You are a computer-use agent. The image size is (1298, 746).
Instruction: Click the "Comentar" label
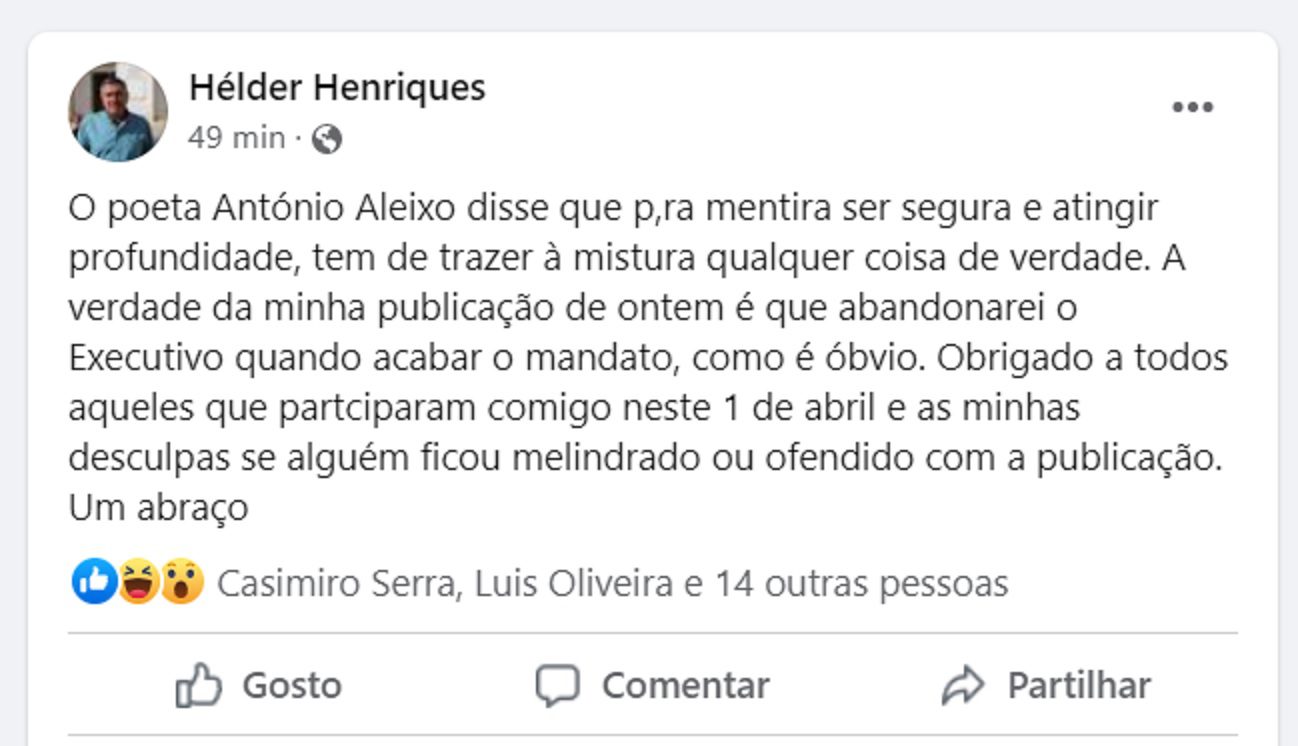click(x=685, y=686)
